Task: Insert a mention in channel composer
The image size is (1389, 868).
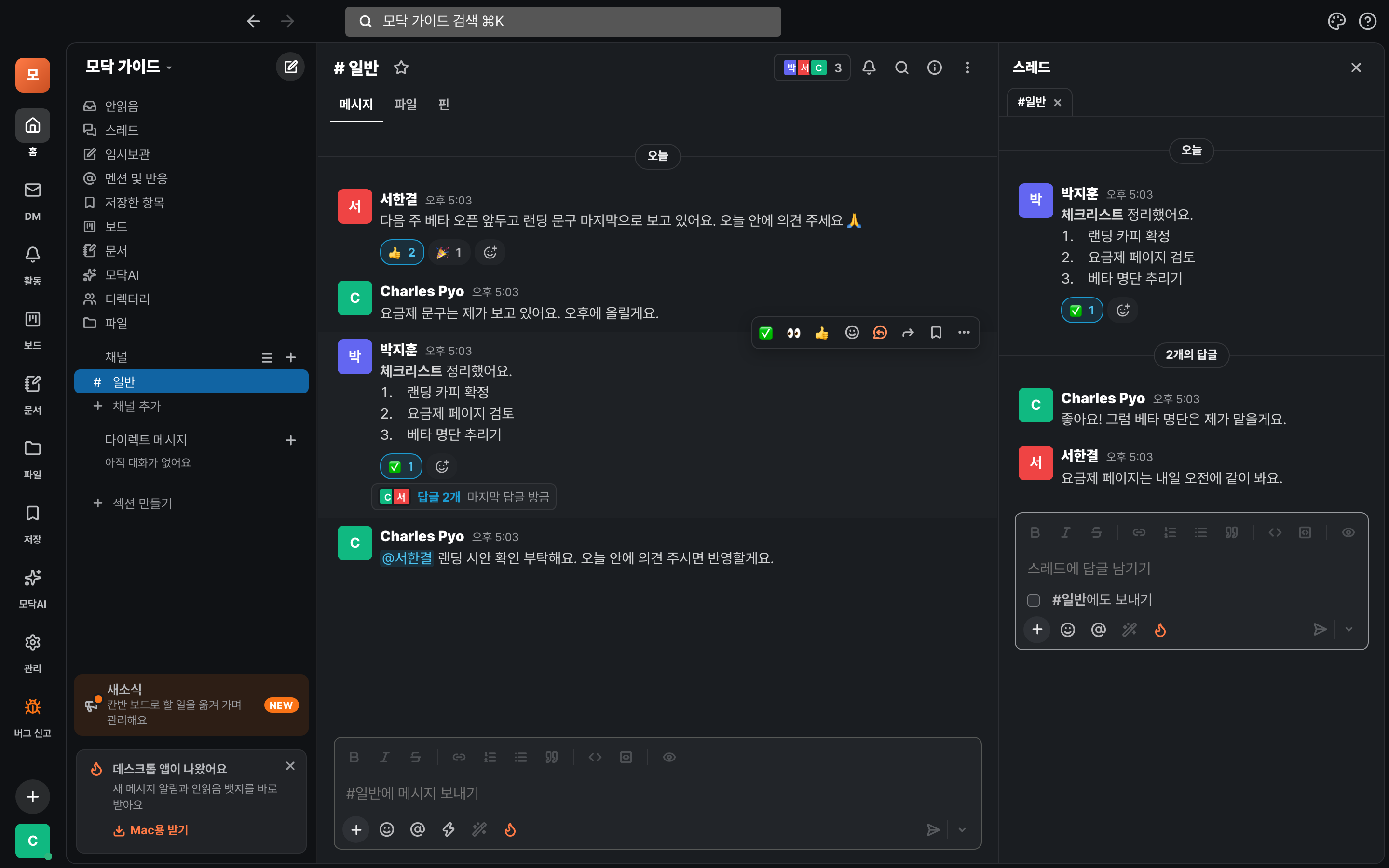Action: [417, 829]
